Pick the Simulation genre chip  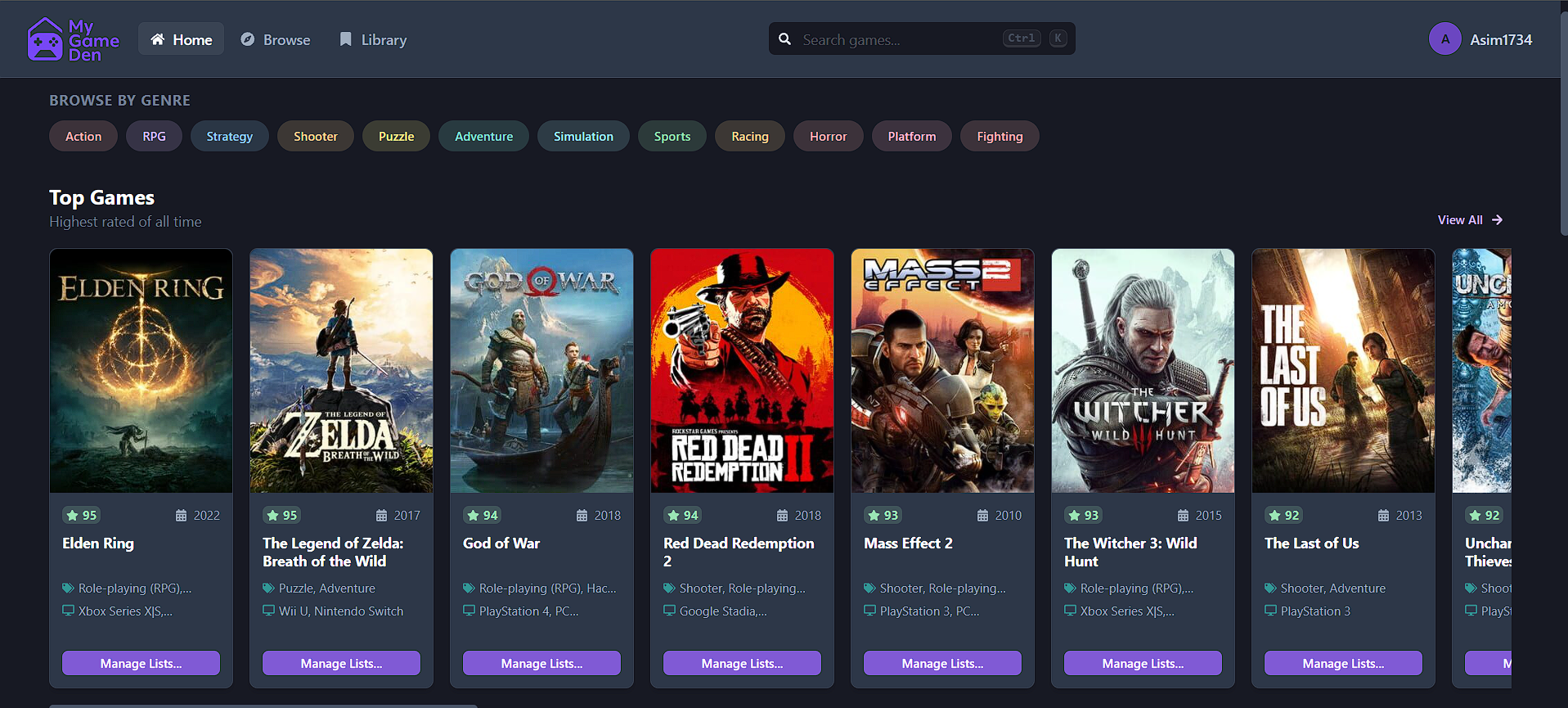click(x=583, y=137)
